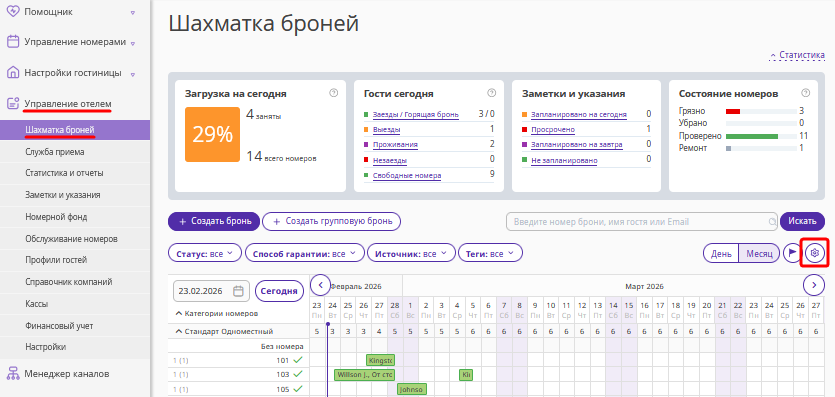The image size is (835, 397).
Task: Click help icon on Гости сегодня card
Action: (x=491, y=93)
